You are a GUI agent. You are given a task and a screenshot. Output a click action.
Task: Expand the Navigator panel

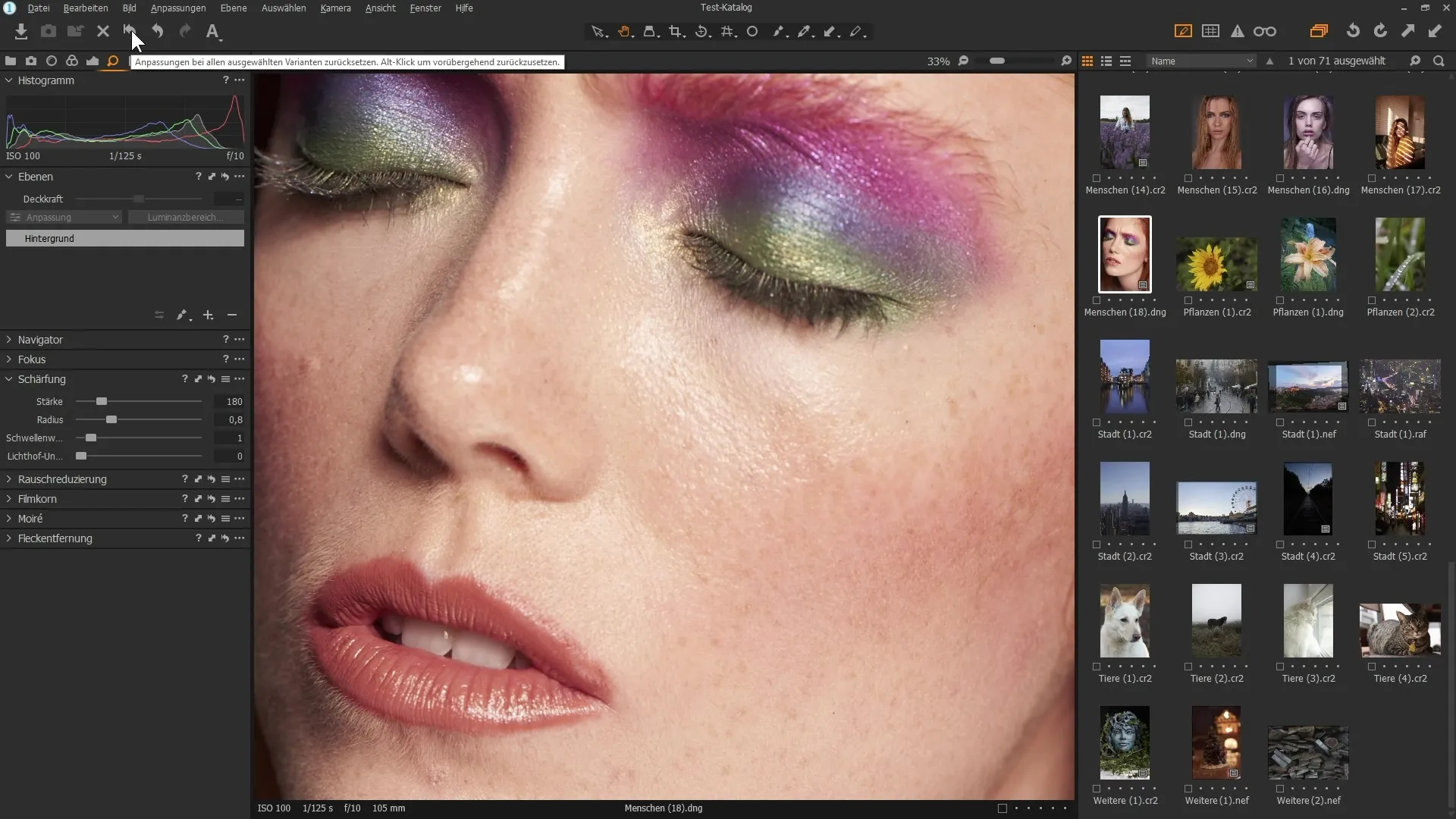(9, 340)
